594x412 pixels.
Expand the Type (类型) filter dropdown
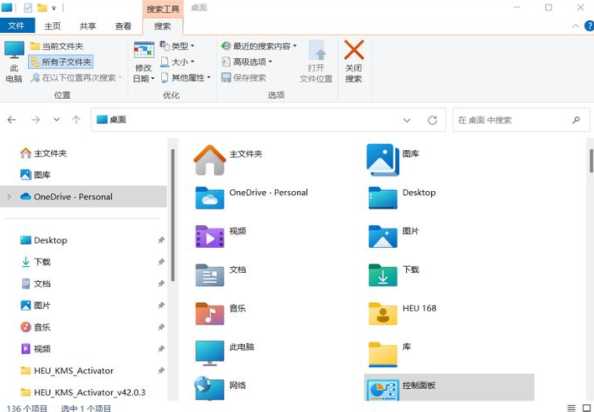pos(177,46)
